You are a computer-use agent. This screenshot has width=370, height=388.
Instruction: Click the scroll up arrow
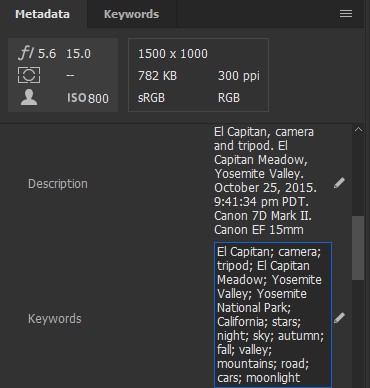coord(358,130)
